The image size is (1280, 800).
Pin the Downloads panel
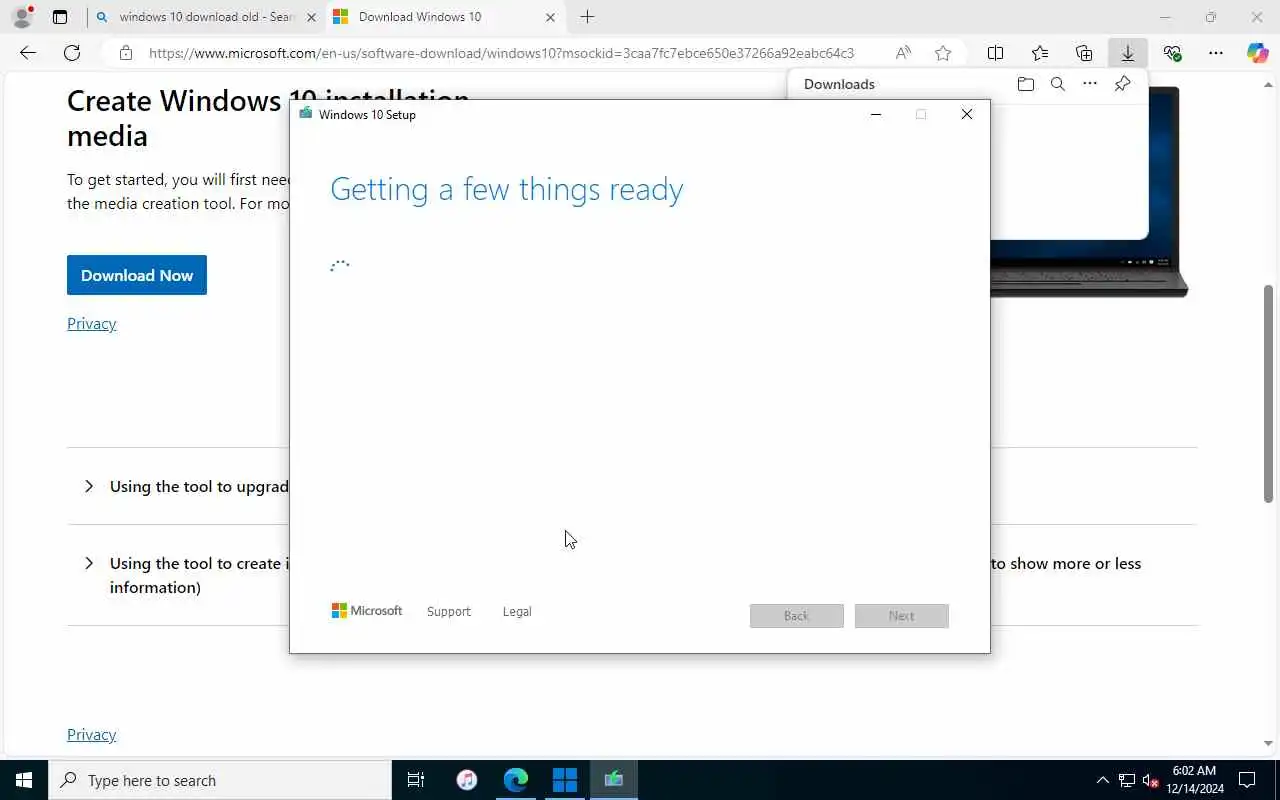point(1123,84)
